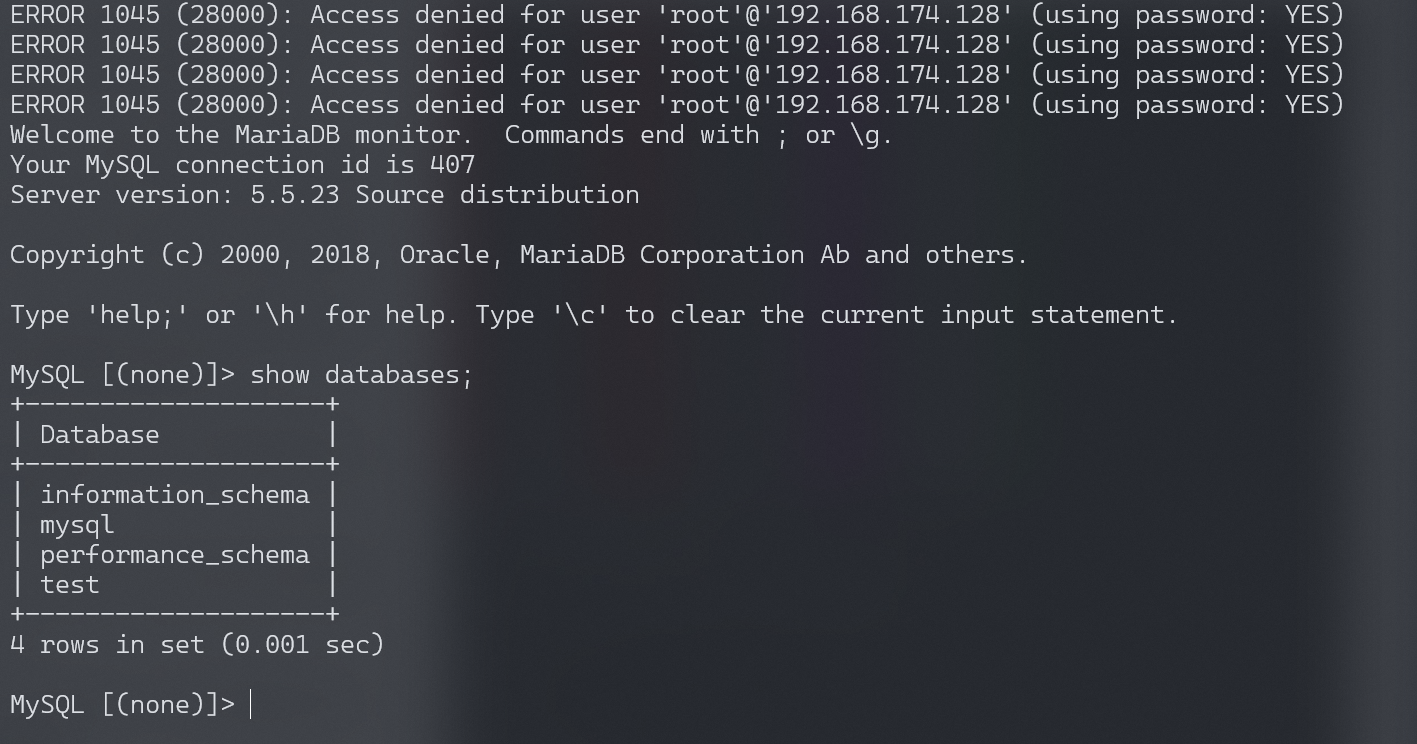Click the 'mysql' database row in table

click(x=77, y=525)
